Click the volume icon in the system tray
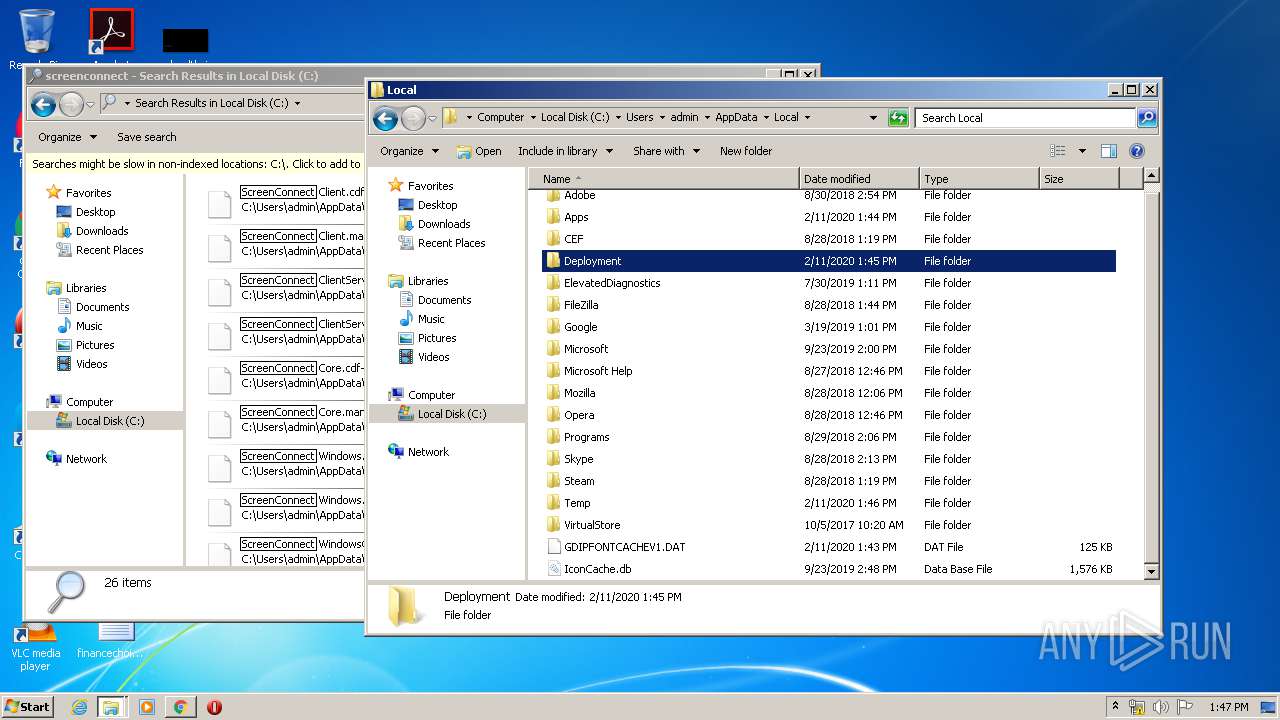This screenshot has width=1280, height=720. [1160, 707]
